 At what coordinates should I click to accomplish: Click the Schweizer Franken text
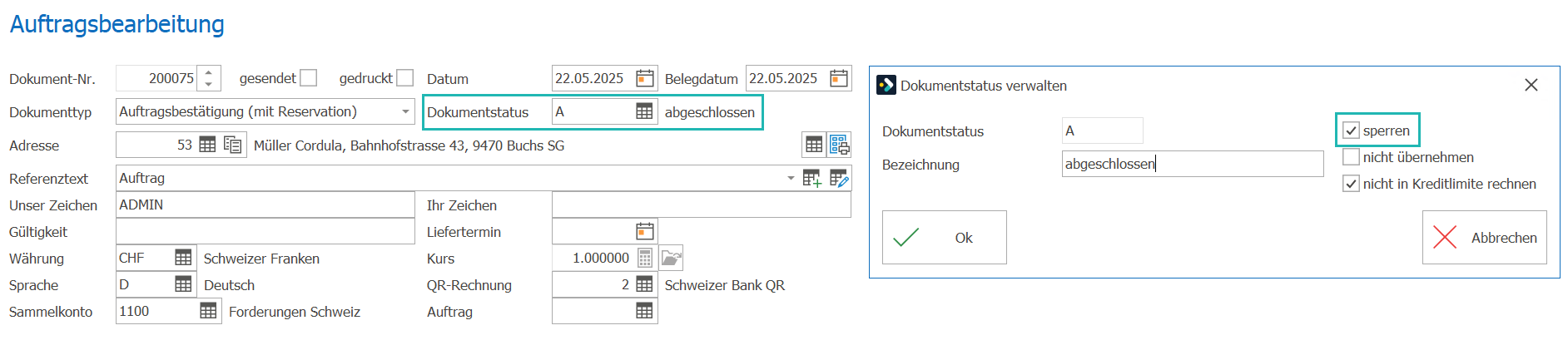coord(261,259)
